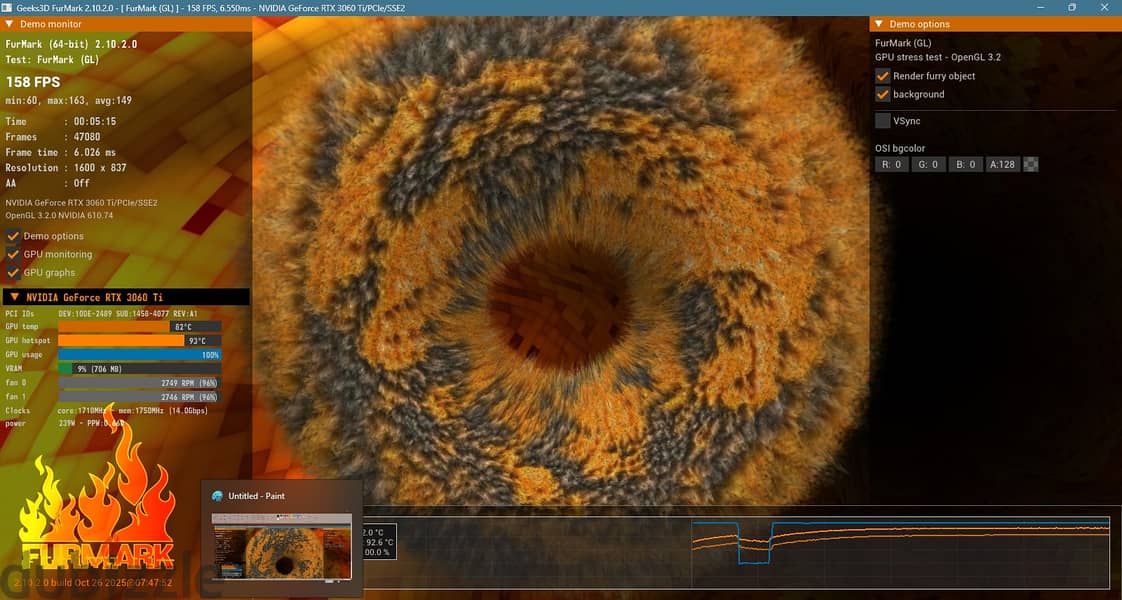Click the FurMark (64-bit) 2.10.2.0 text

[71, 44]
